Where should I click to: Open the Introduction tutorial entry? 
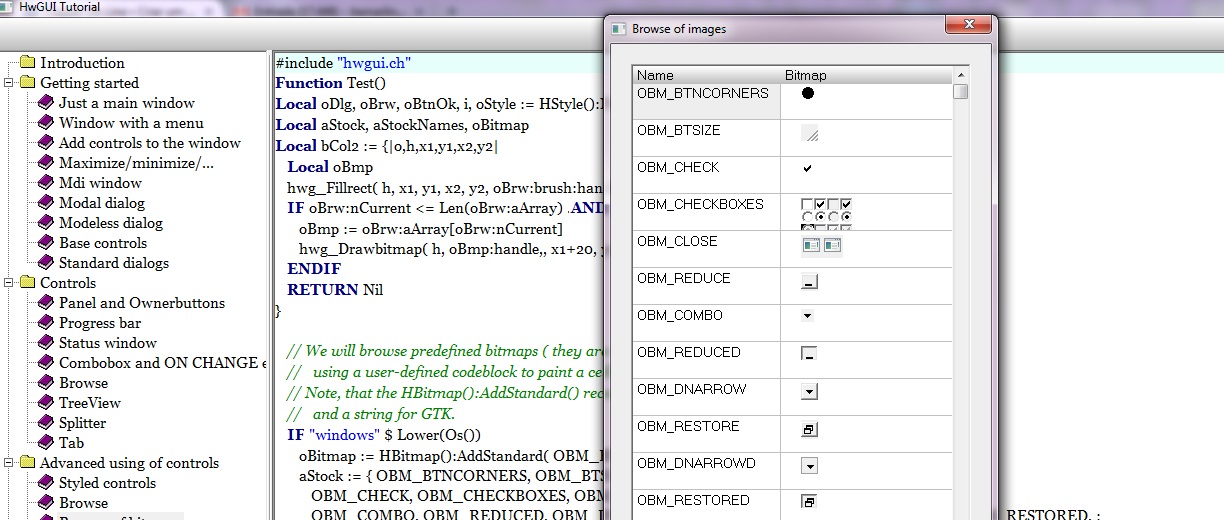point(82,63)
